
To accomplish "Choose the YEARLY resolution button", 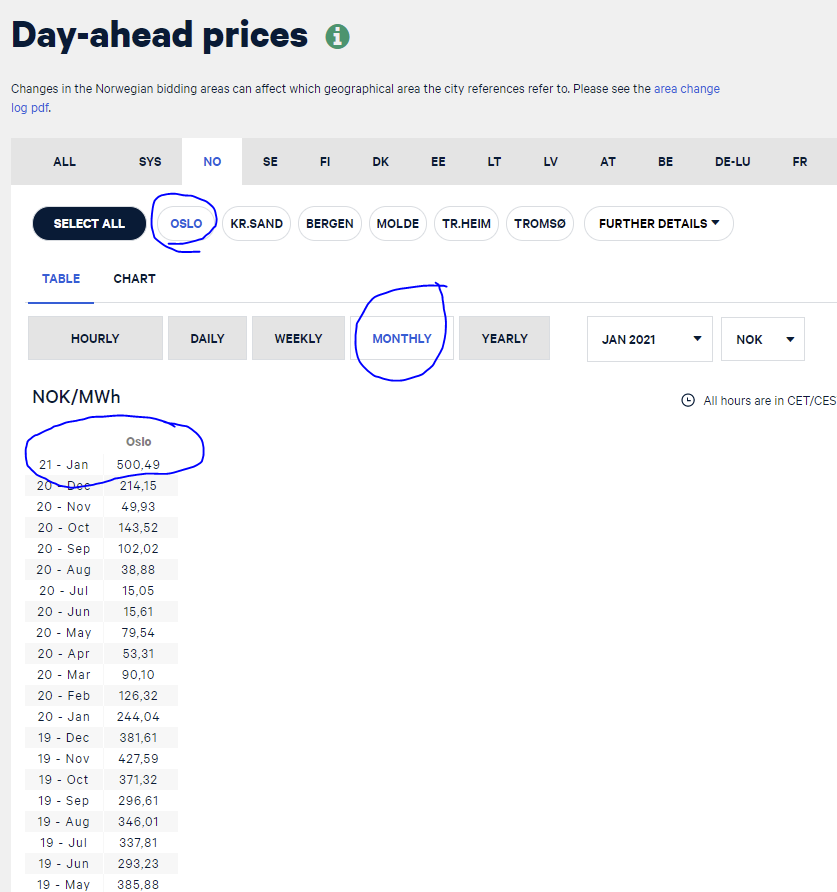I will coord(505,338).
